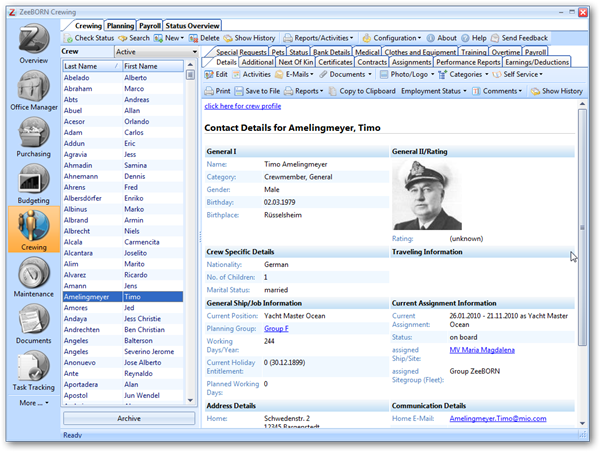Expand the E-Mails dropdown
The width and height of the screenshot is (600, 452).
[x=294, y=74]
